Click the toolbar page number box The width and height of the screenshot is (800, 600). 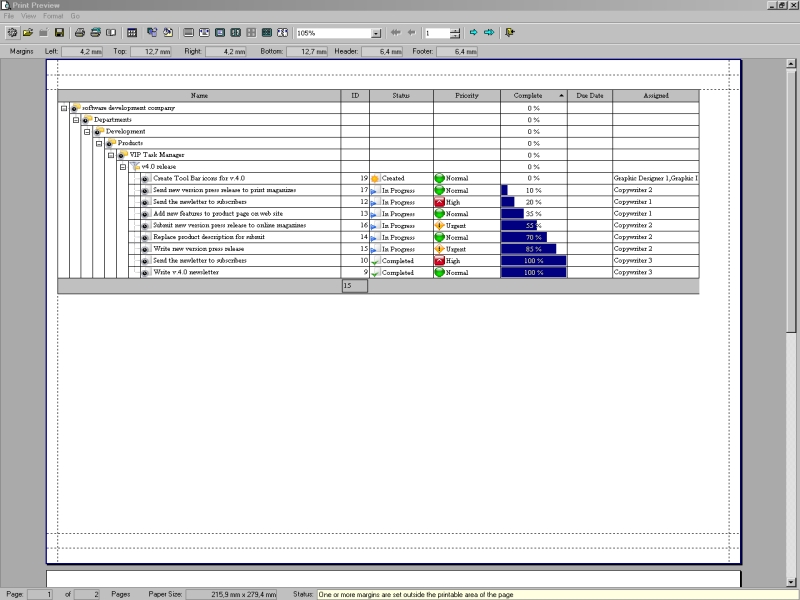coord(437,33)
